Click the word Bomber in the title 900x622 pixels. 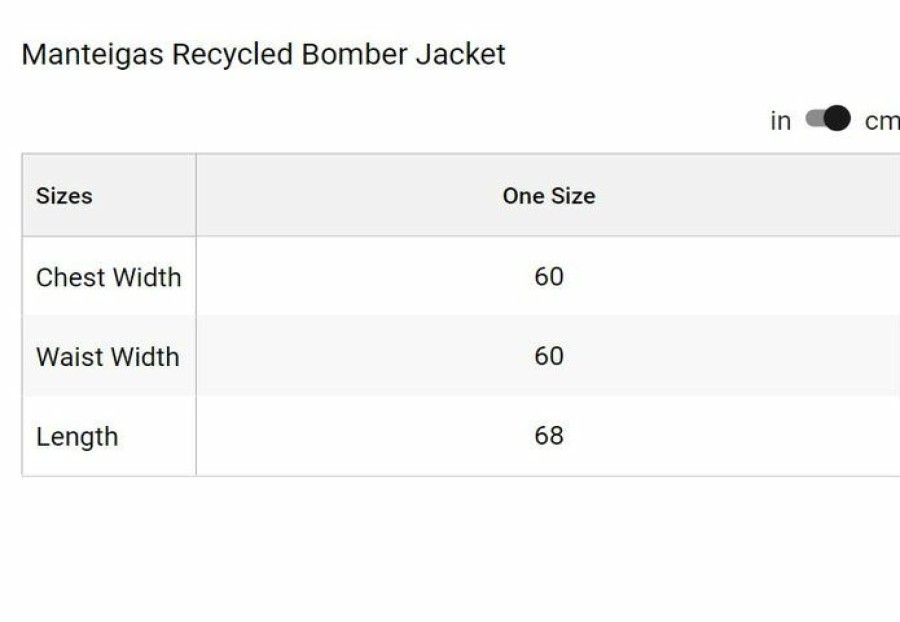coord(354,55)
